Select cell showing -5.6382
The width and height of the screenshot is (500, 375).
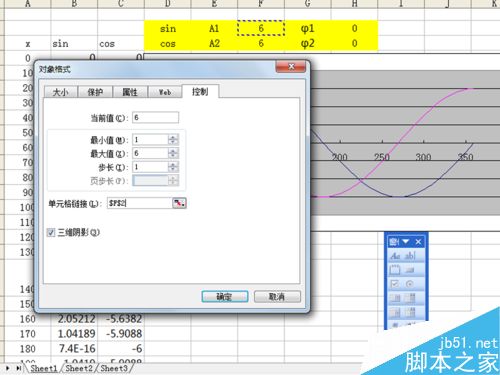[x=121, y=319]
